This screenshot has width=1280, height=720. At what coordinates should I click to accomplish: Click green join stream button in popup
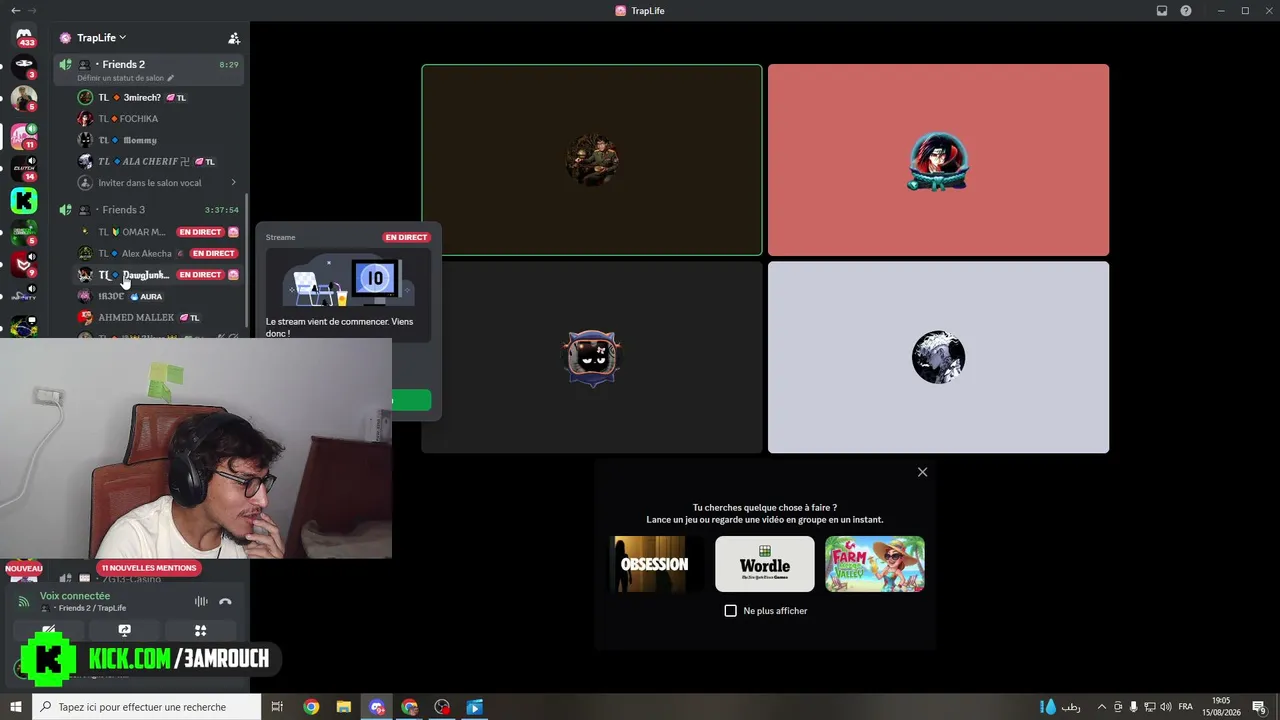coord(411,400)
